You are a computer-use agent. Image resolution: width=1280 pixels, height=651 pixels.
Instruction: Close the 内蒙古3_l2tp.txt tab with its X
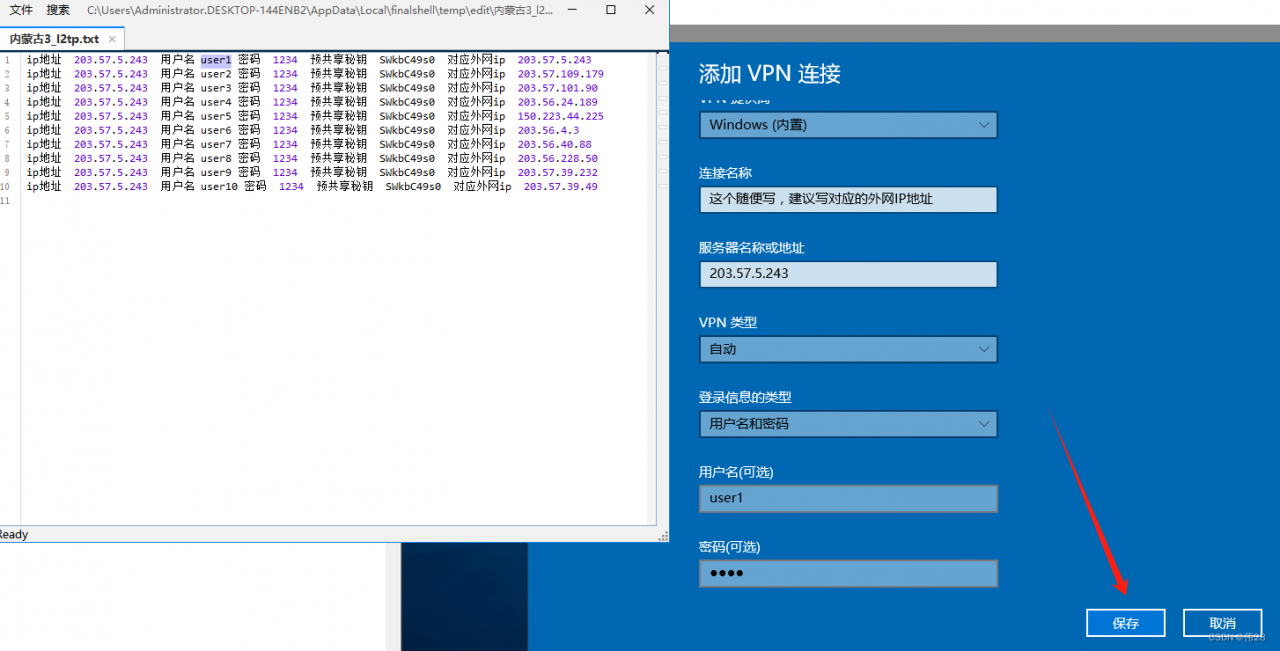[112, 40]
